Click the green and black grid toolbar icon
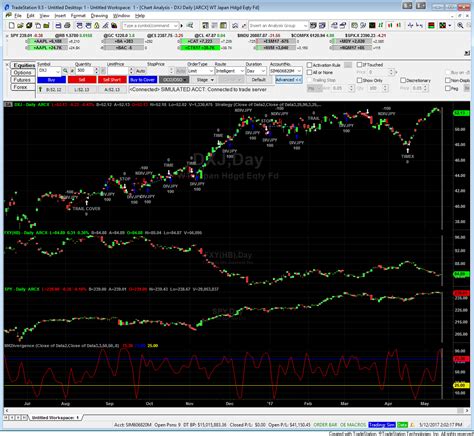The width and height of the screenshot is (474, 436). coord(442,25)
